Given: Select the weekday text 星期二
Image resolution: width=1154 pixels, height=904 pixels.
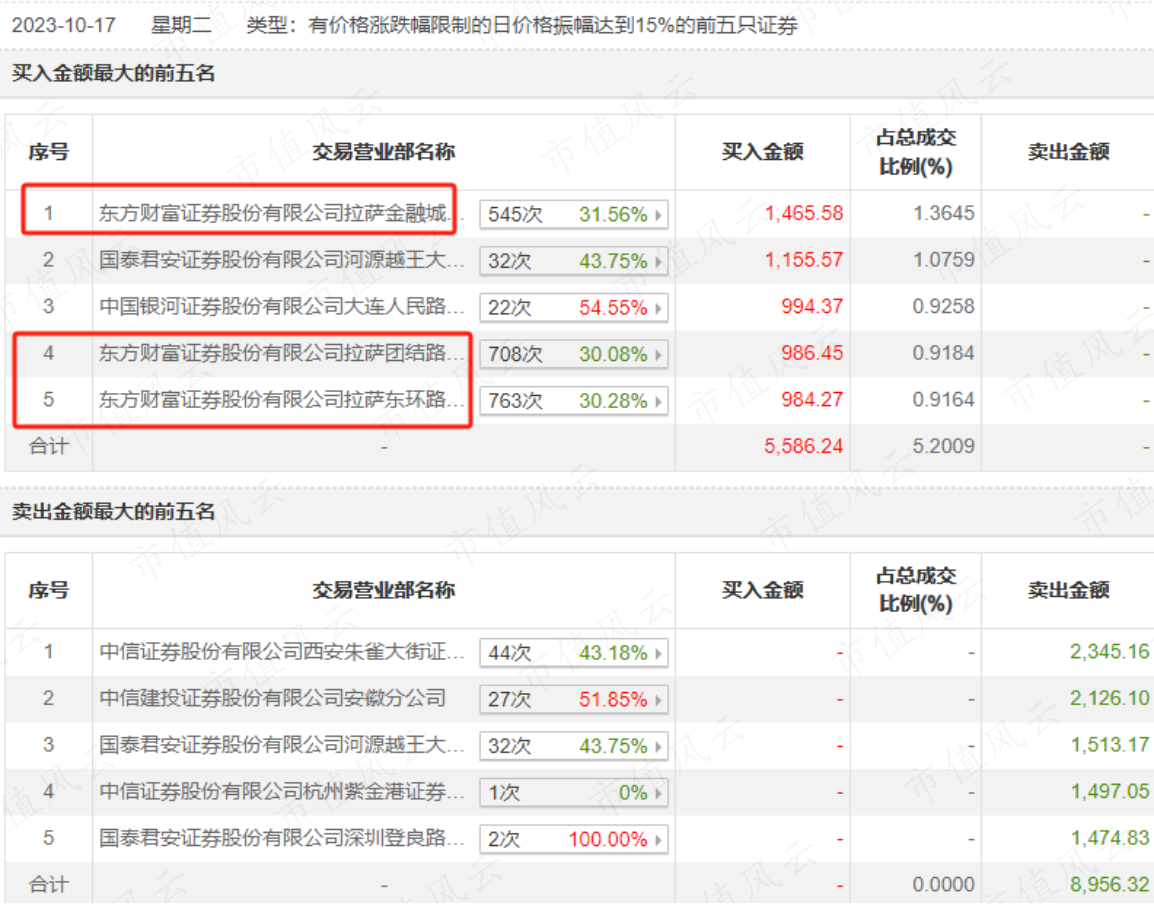Looking at the screenshot, I should click(181, 25).
